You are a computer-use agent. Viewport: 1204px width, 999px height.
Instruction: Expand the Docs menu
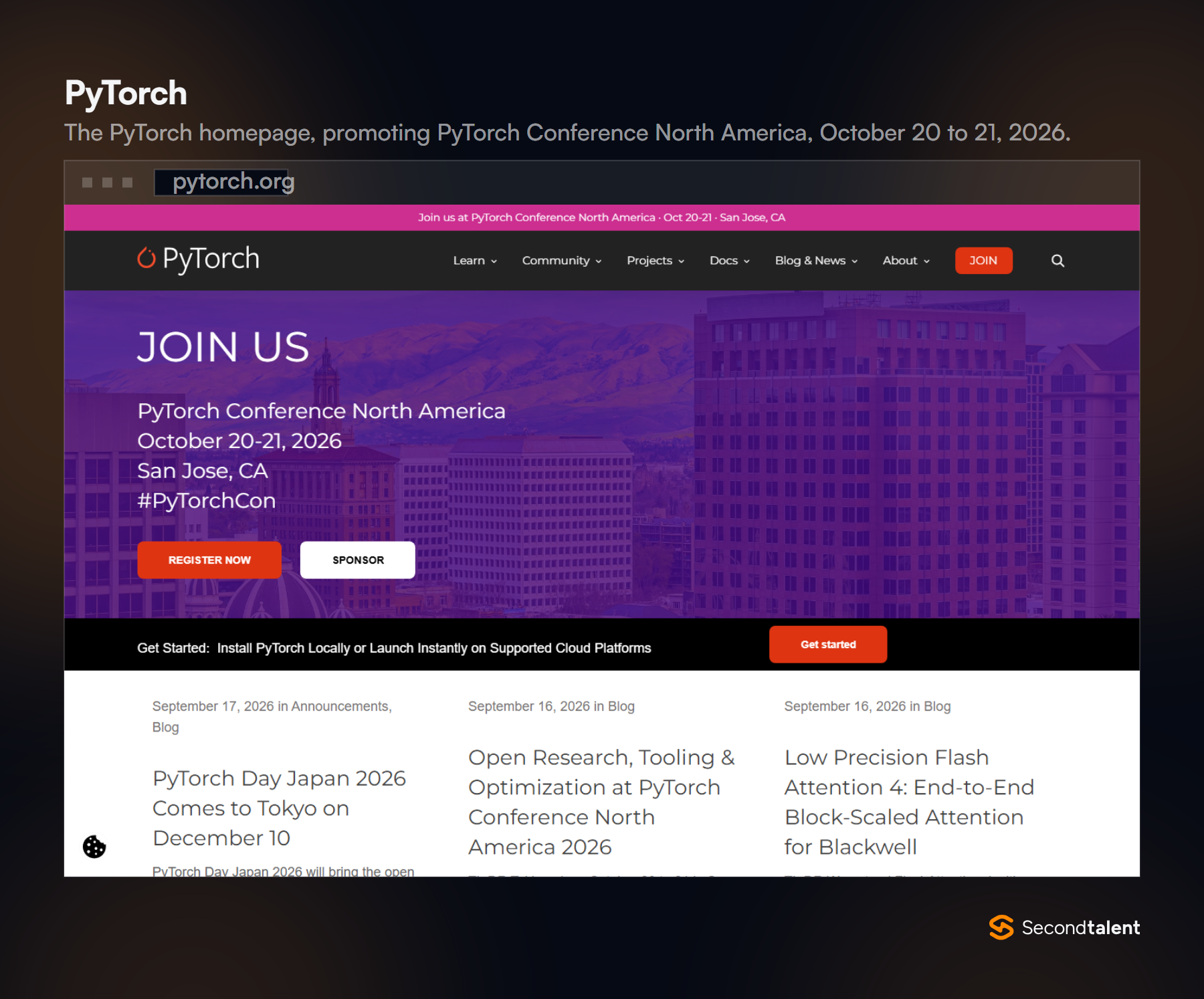[730, 261]
